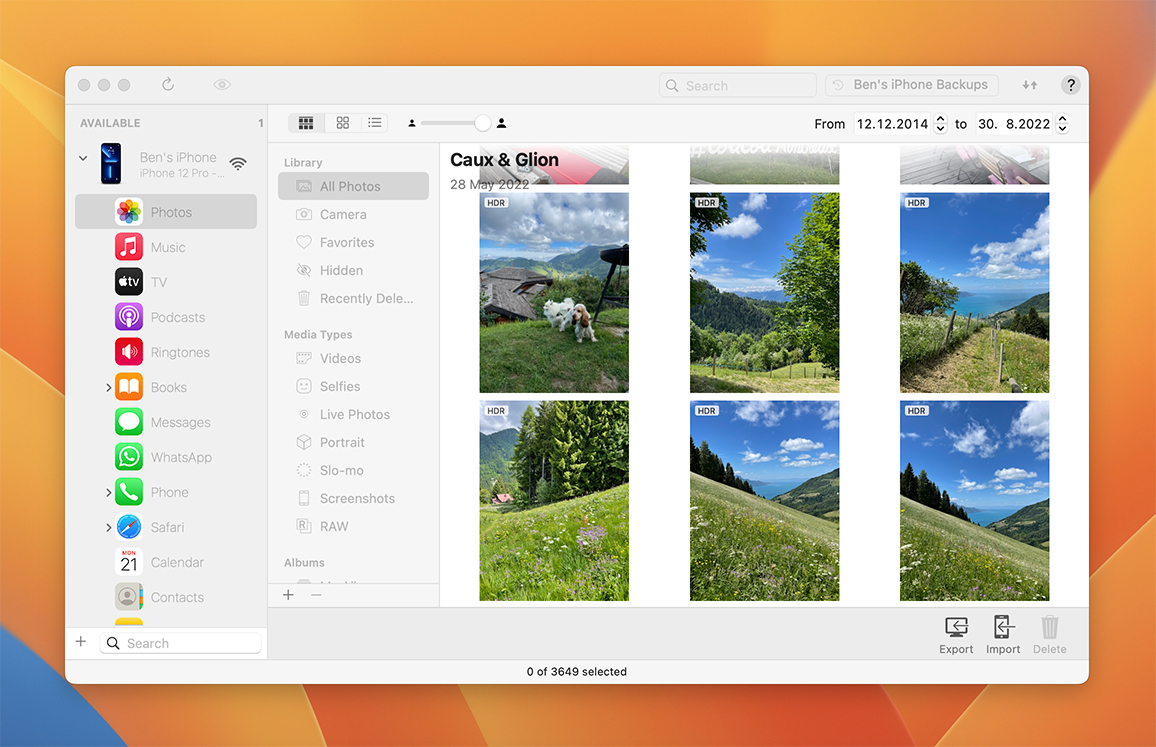Select the WhatsApp icon

[129, 457]
